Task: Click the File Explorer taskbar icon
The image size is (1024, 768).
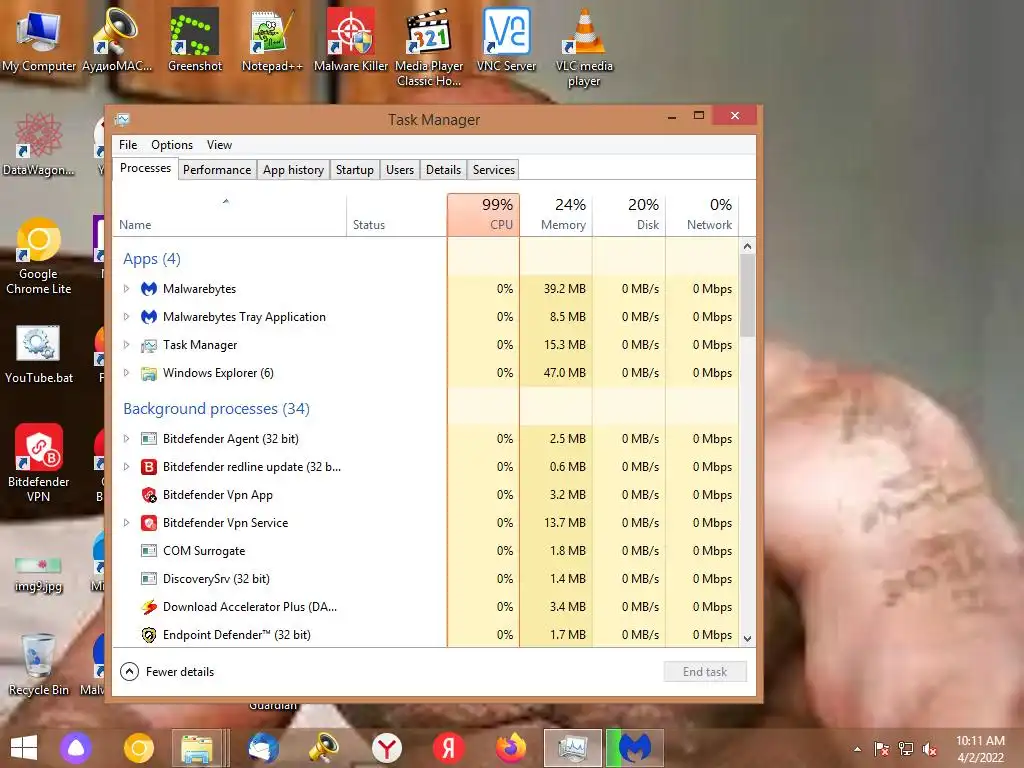Action: [197, 748]
